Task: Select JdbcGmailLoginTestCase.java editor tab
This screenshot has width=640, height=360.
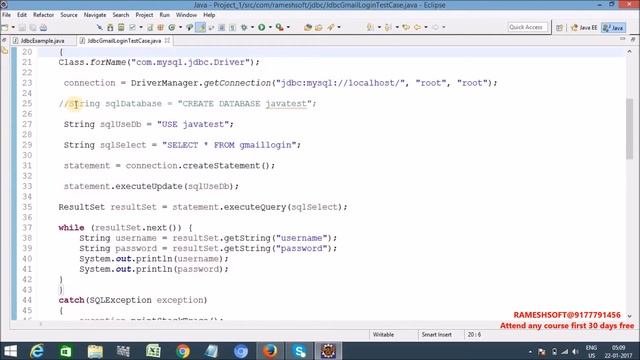Action: (124, 41)
